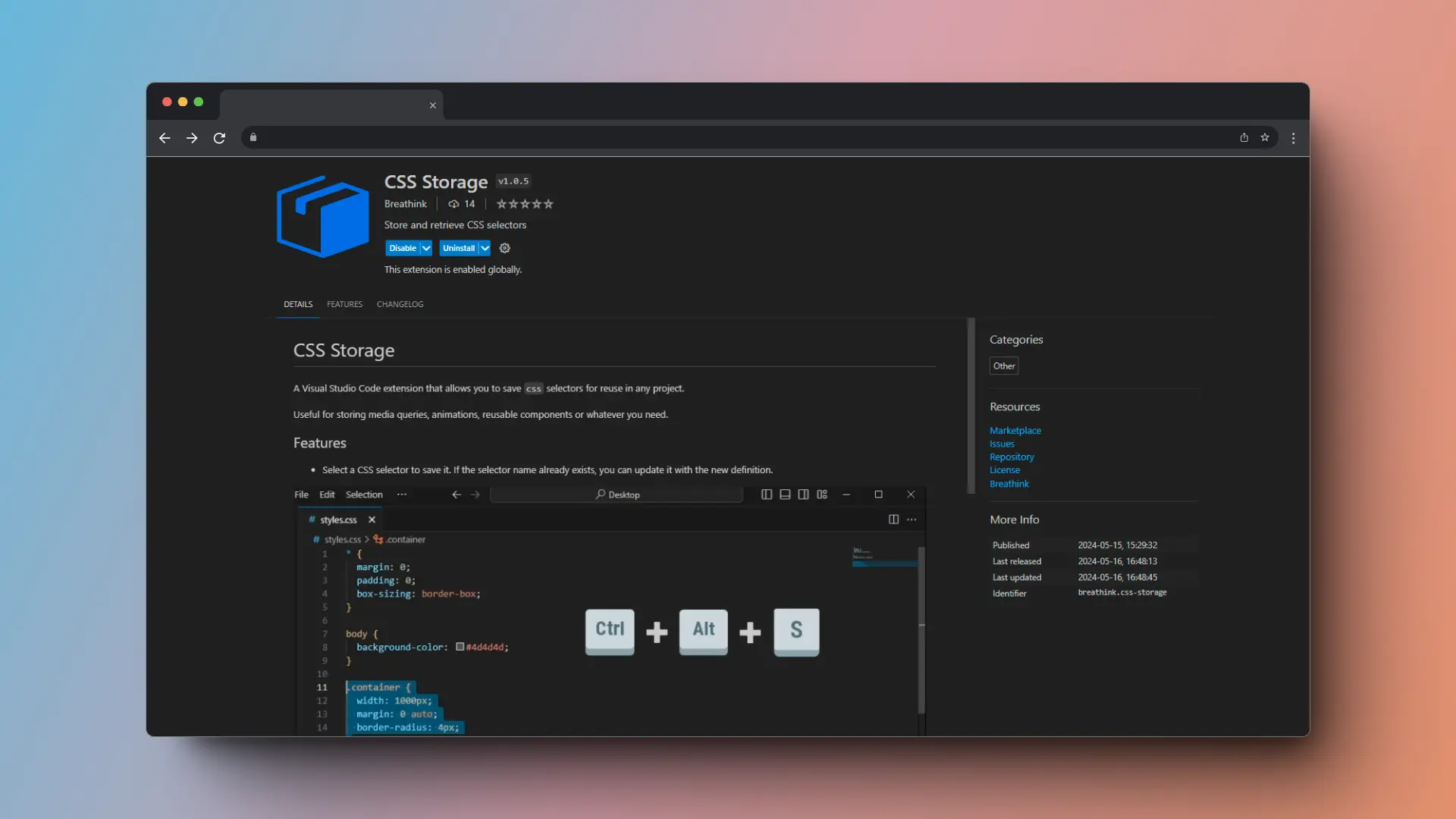Click the details pane vertical scrollbar
This screenshot has height=819, width=1456.
click(x=971, y=406)
